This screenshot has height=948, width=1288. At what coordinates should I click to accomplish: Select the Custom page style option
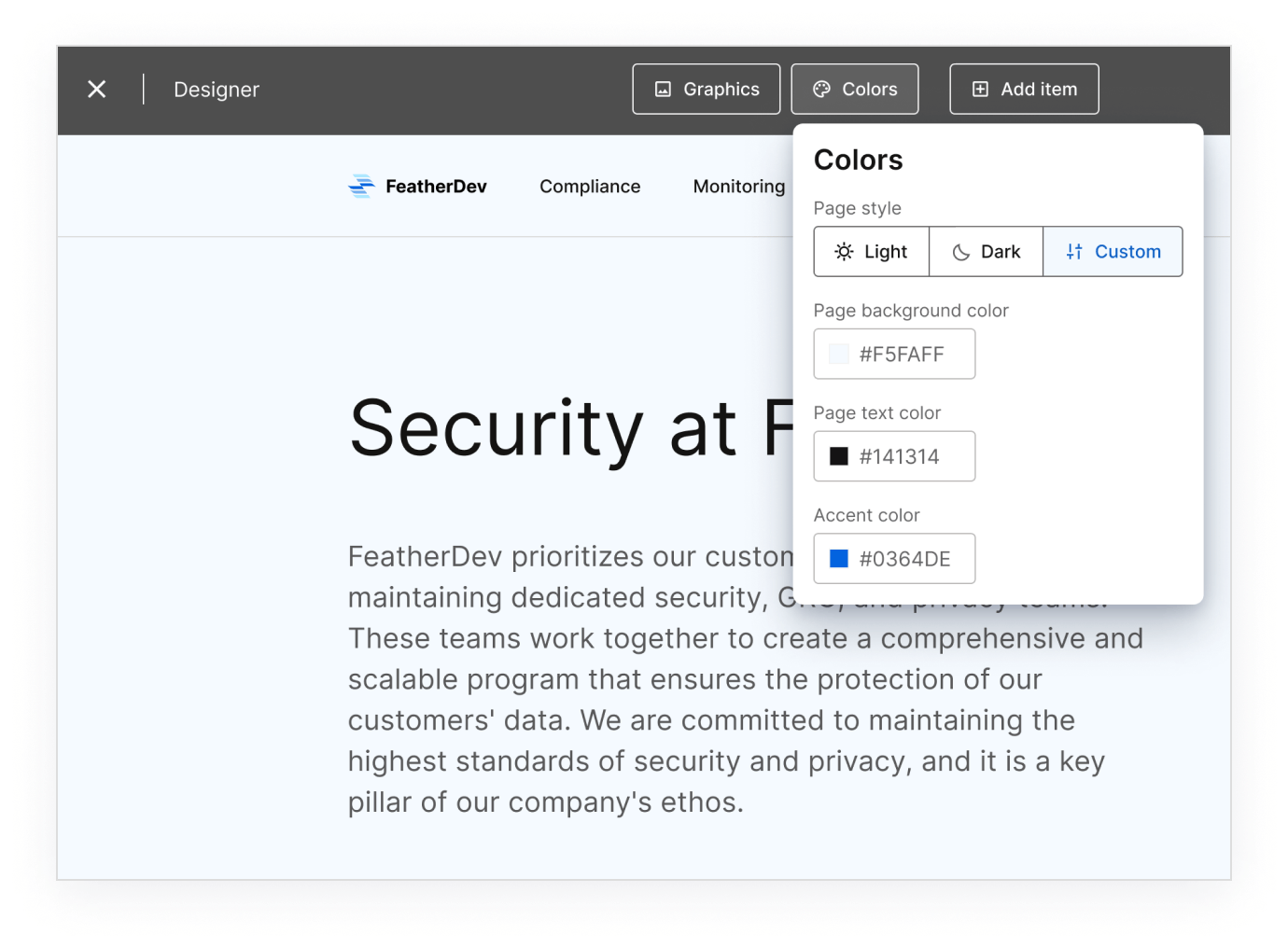(1113, 252)
